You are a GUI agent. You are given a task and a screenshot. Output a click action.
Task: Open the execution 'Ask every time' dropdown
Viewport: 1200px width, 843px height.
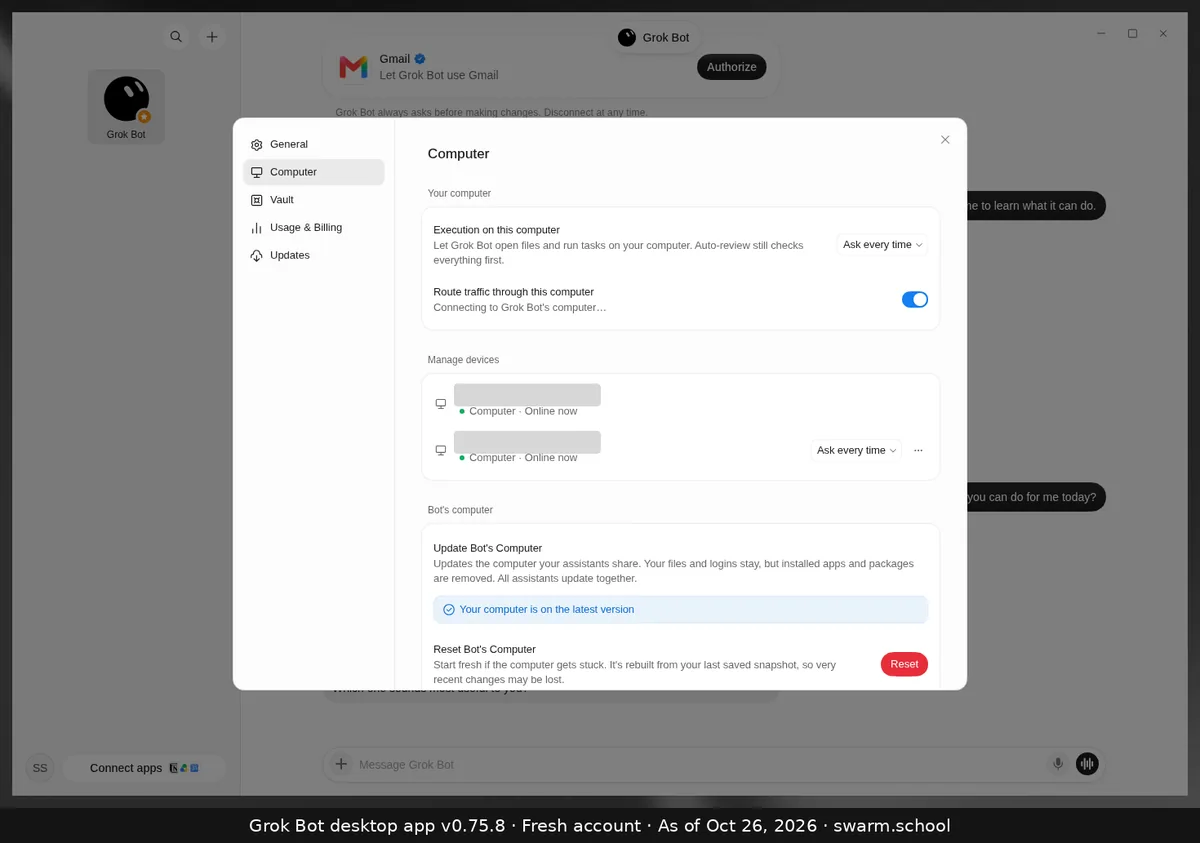tap(882, 245)
